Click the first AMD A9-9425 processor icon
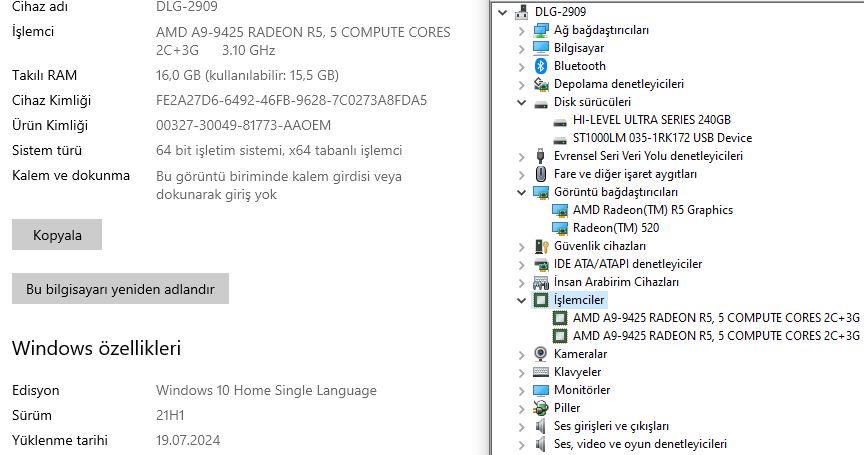 coord(560,318)
